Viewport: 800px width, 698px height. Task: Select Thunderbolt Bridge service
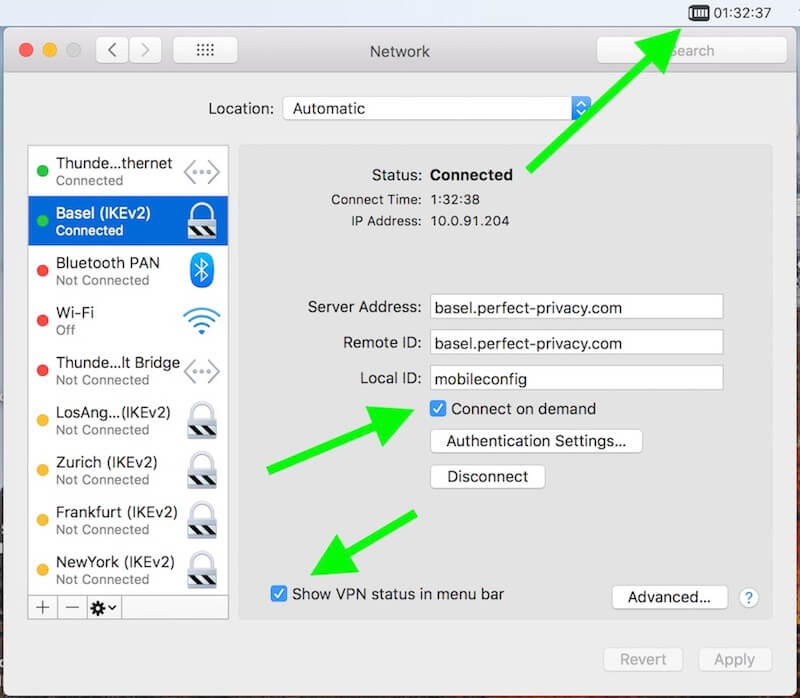pyautogui.click(x=128, y=370)
